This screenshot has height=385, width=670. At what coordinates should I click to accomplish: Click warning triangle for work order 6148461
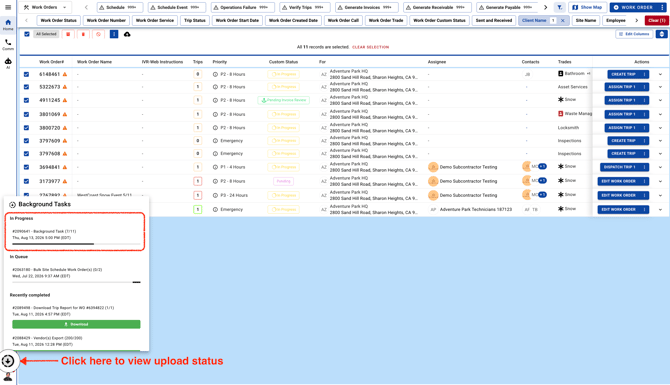click(65, 74)
